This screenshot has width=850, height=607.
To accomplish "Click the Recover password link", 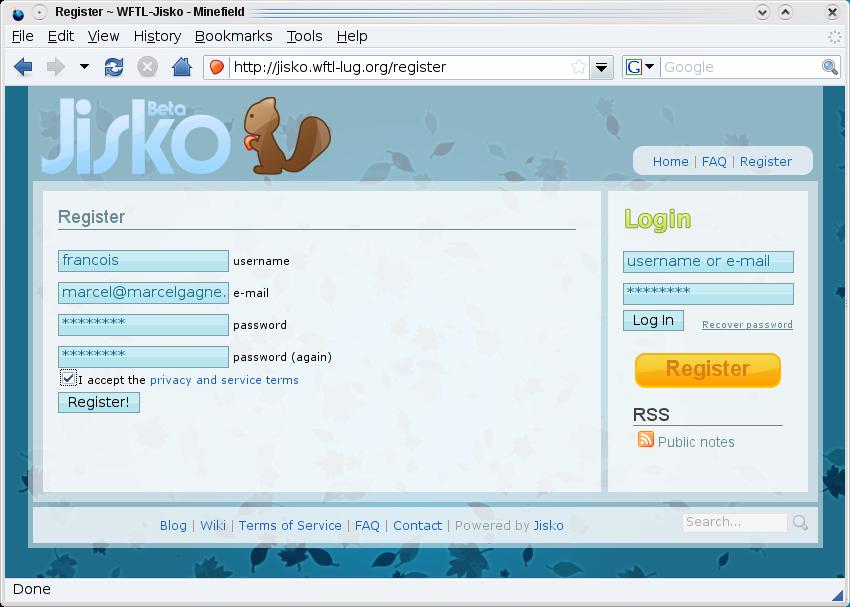I will pyautogui.click(x=747, y=325).
